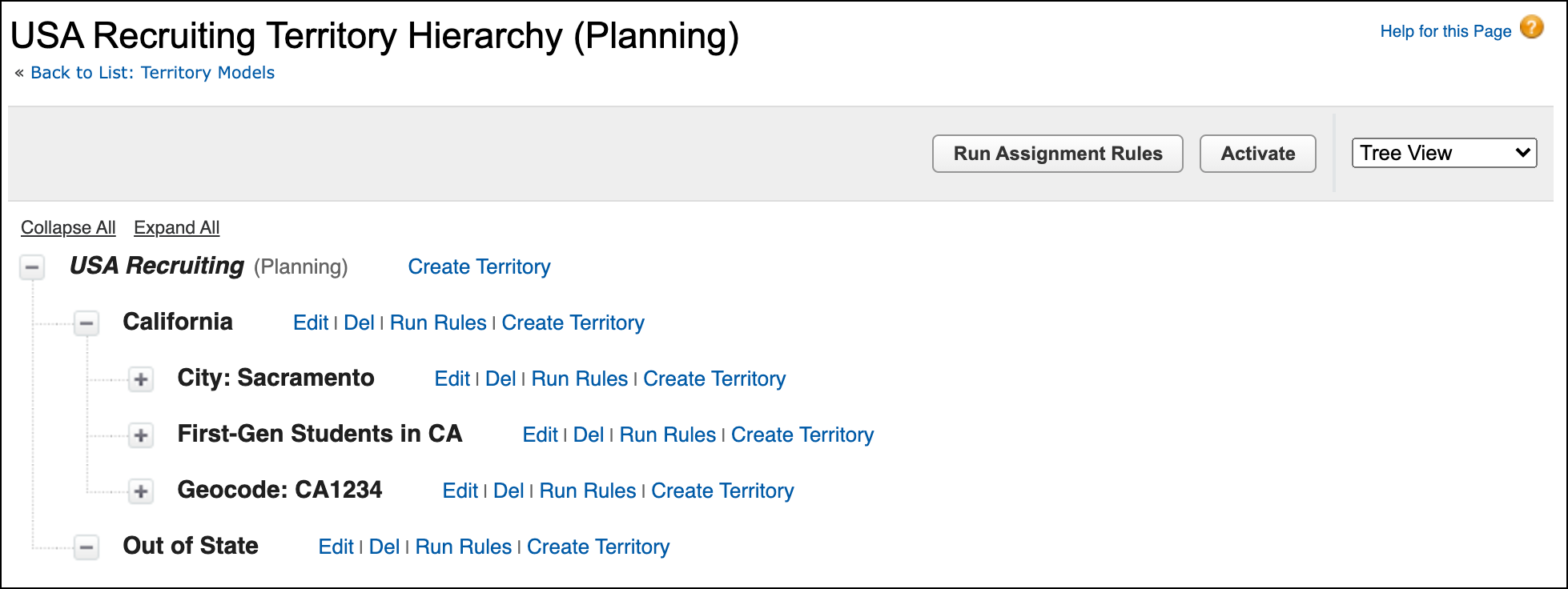Screen dimensions: 1568x589
Task: Expand the City: Sacramento node
Action: (140, 379)
